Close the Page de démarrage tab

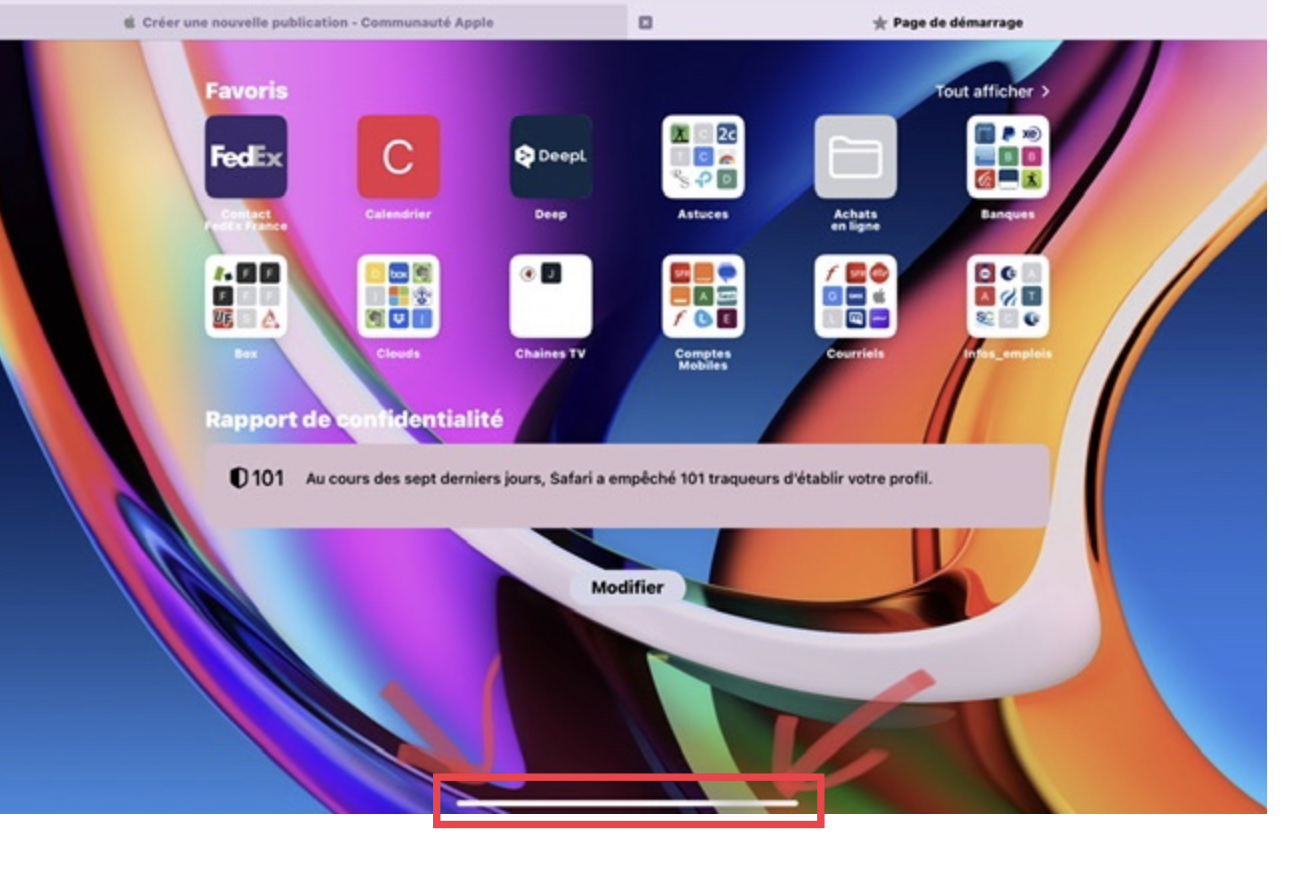point(645,22)
